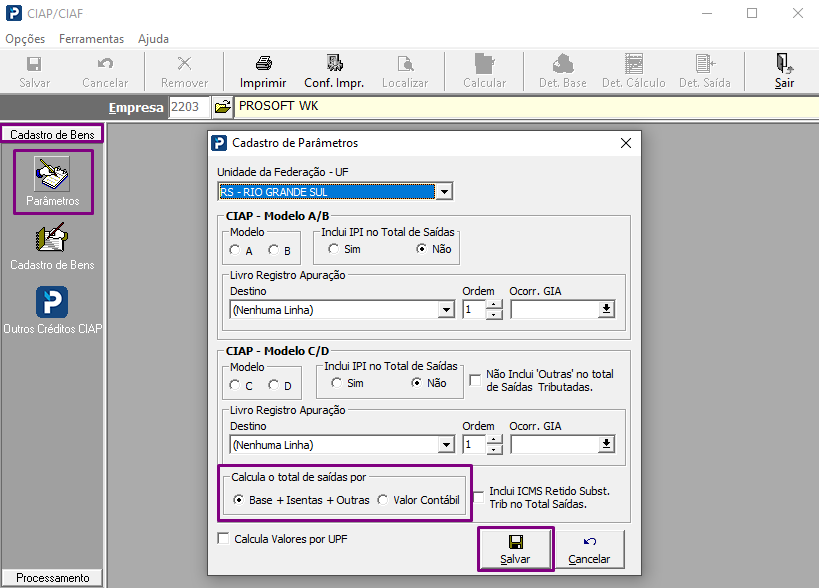Select Modelo C radio button
Screen dimensions: 819x588
click(x=235, y=385)
